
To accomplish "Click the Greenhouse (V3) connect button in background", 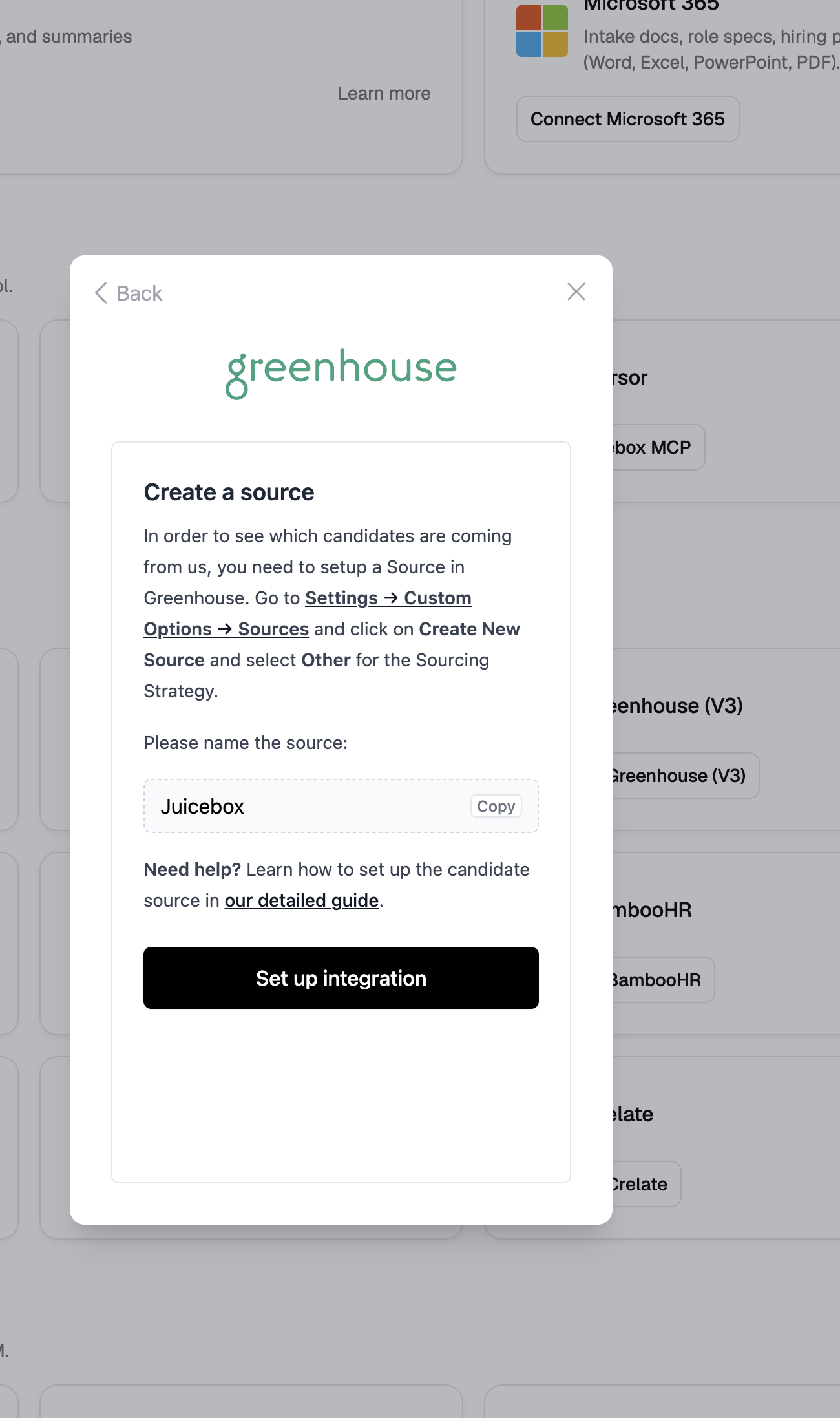I will click(x=684, y=776).
